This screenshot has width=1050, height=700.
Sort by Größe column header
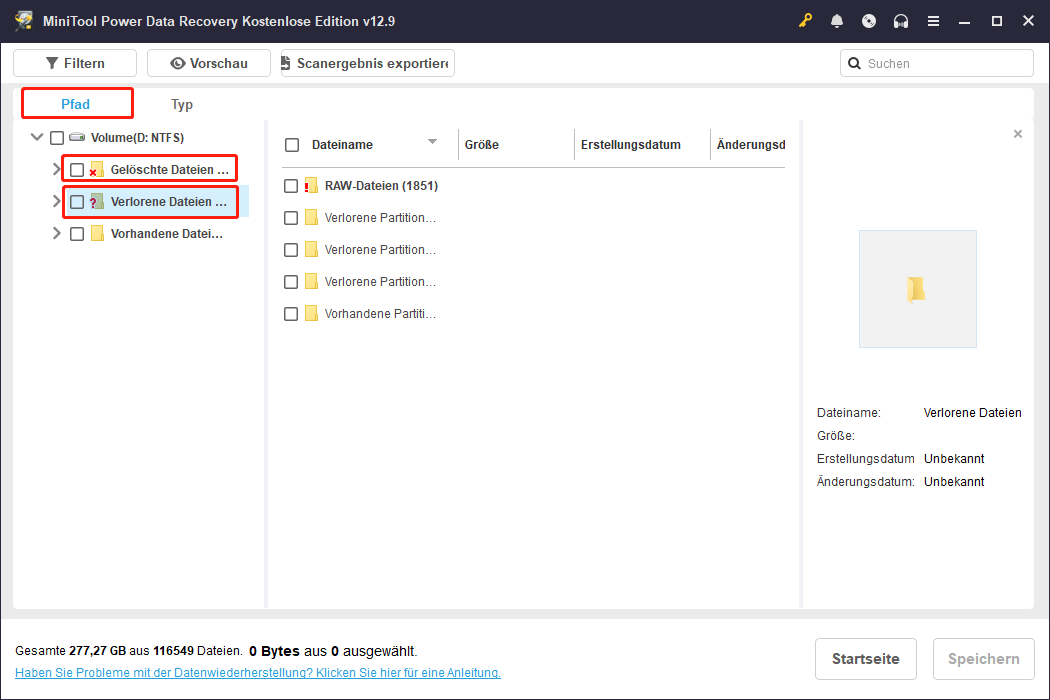(x=481, y=145)
